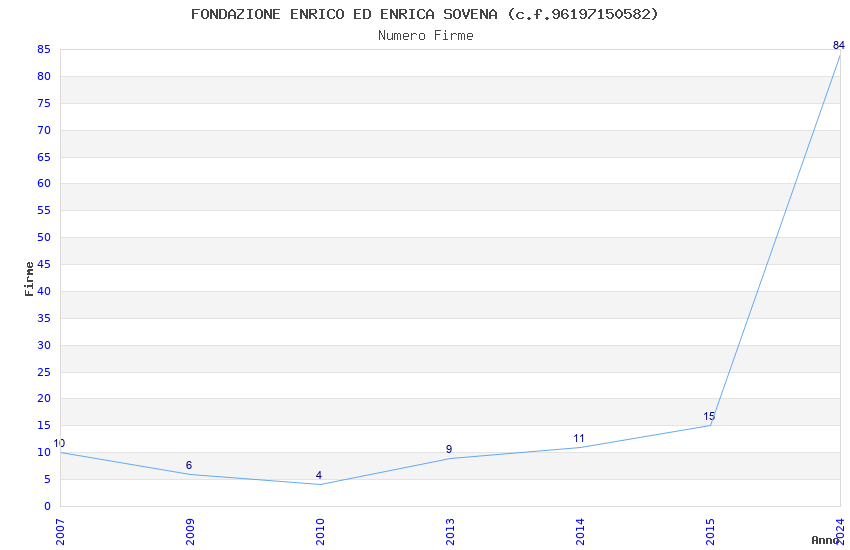Click the x-axis year 2014
Image resolution: width=850 pixels, height=550 pixels.
[x=581, y=532]
